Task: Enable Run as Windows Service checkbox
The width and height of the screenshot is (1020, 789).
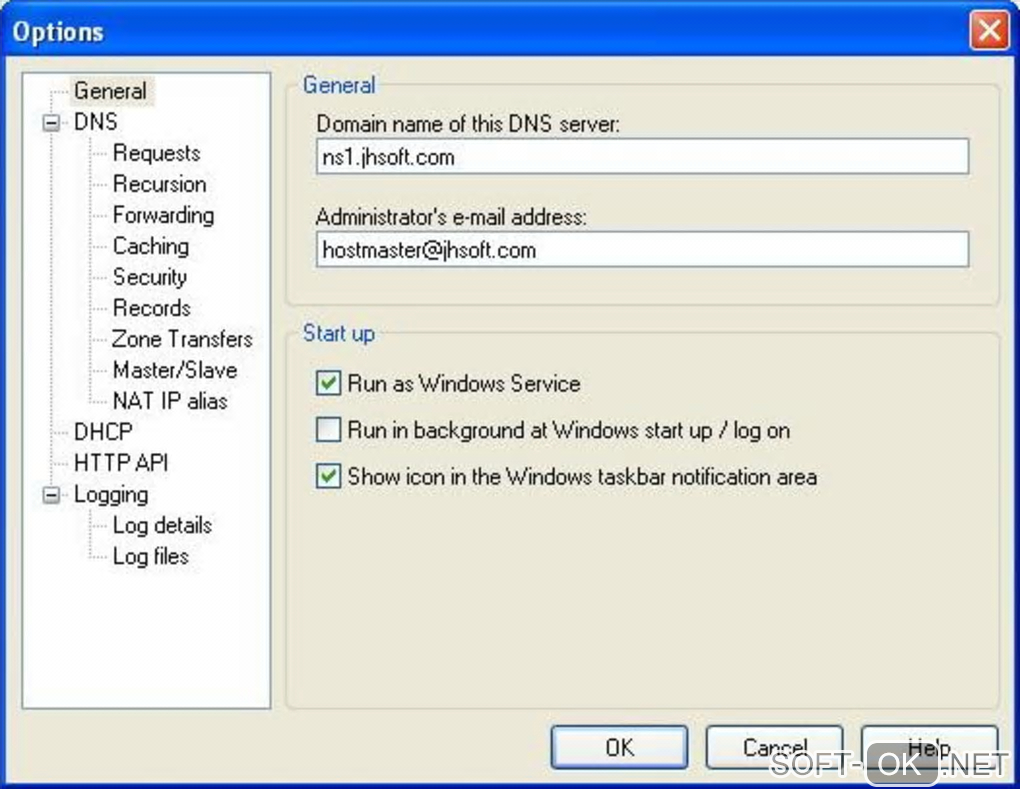Action: tap(328, 383)
